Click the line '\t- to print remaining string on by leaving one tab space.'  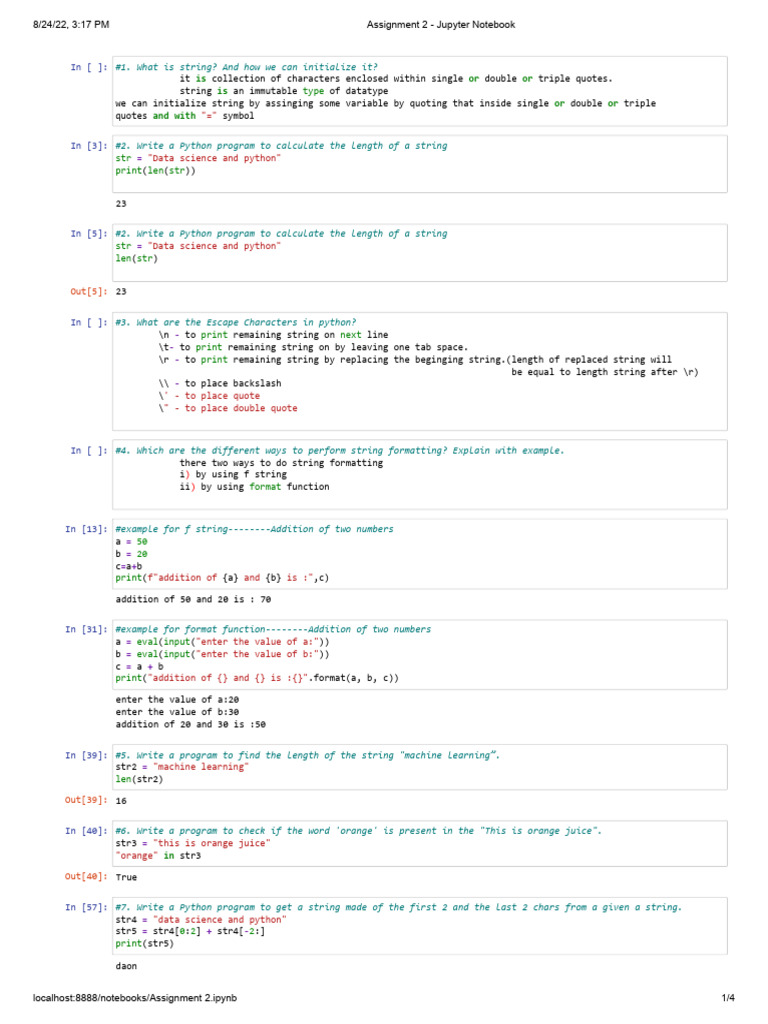click(x=313, y=347)
